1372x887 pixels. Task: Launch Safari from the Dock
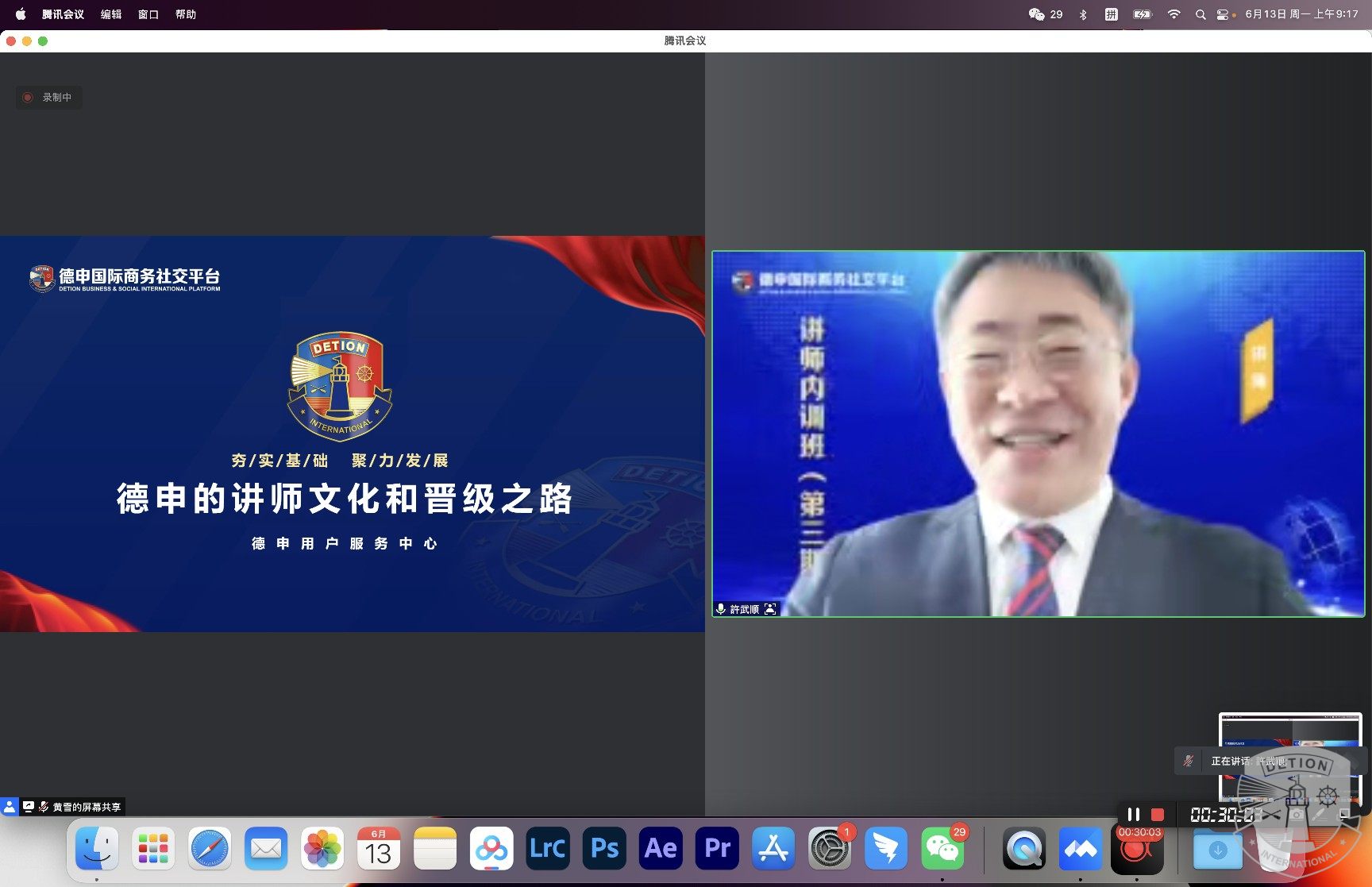click(x=210, y=849)
